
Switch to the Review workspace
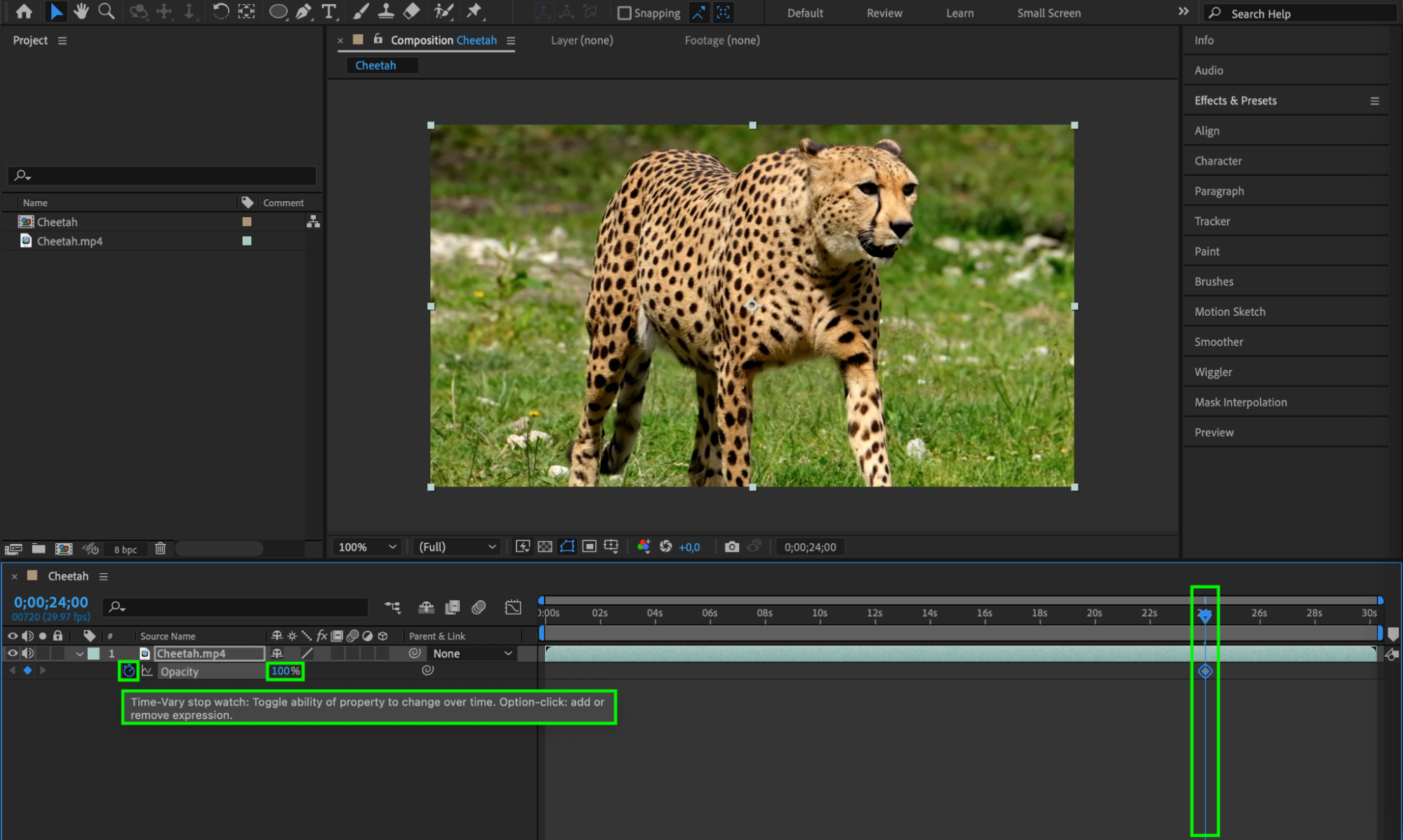(x=884, y=13)
